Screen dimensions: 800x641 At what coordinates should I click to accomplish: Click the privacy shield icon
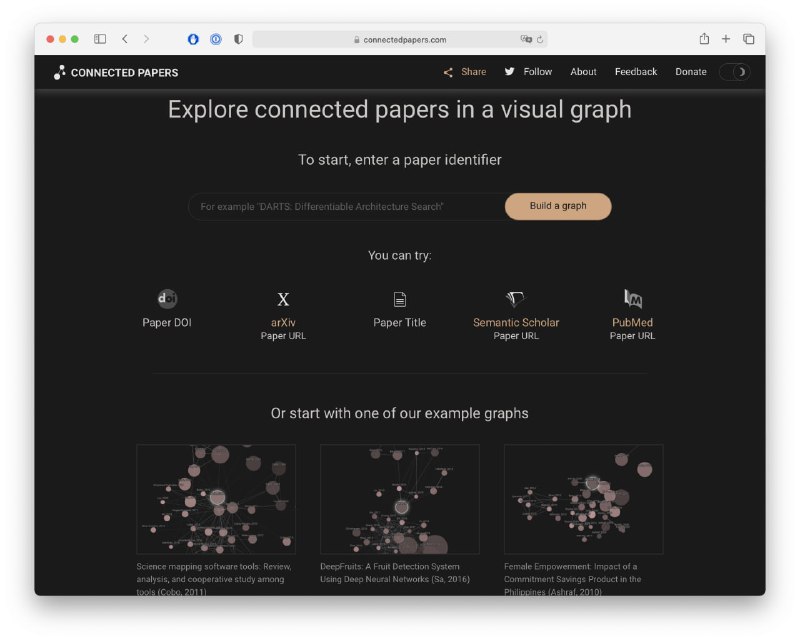(238, 39)
